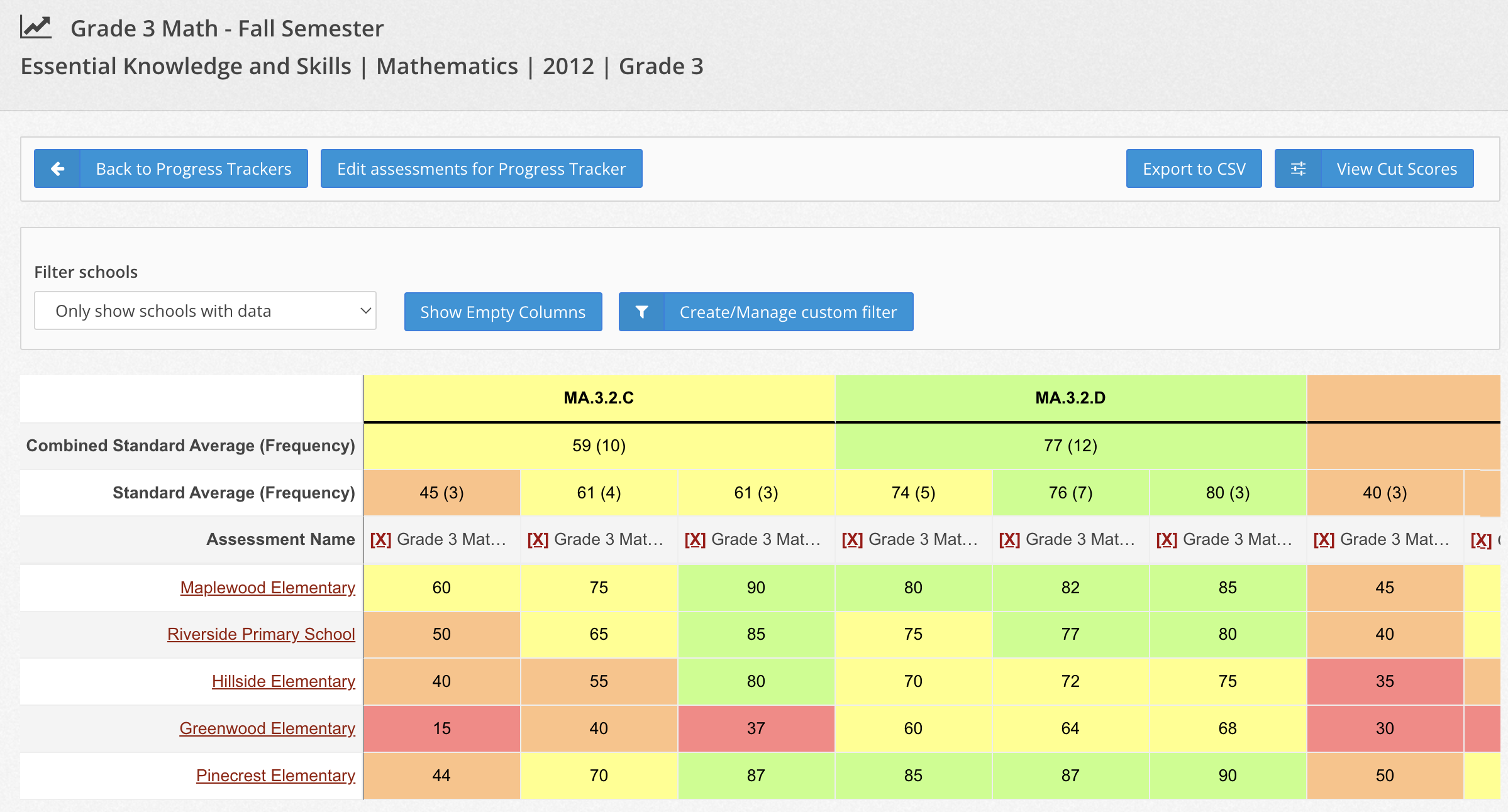This screenshot has height=812, width=1508.
Task: Click Greenwood Elementary's score 68
Action: point(1228,728)
